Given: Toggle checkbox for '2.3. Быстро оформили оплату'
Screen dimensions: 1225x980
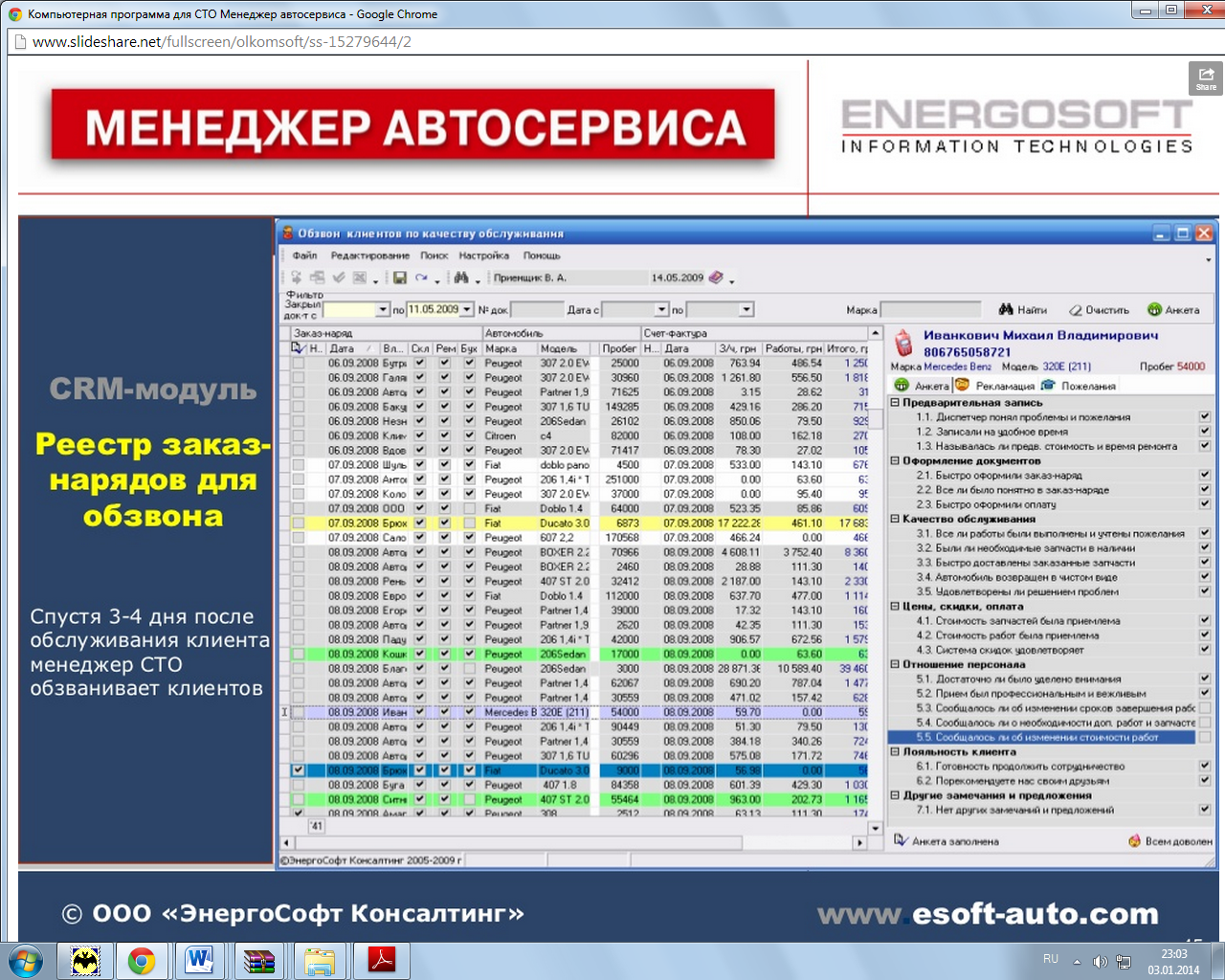Looking at the screenshot, I should pos(1205,504).
